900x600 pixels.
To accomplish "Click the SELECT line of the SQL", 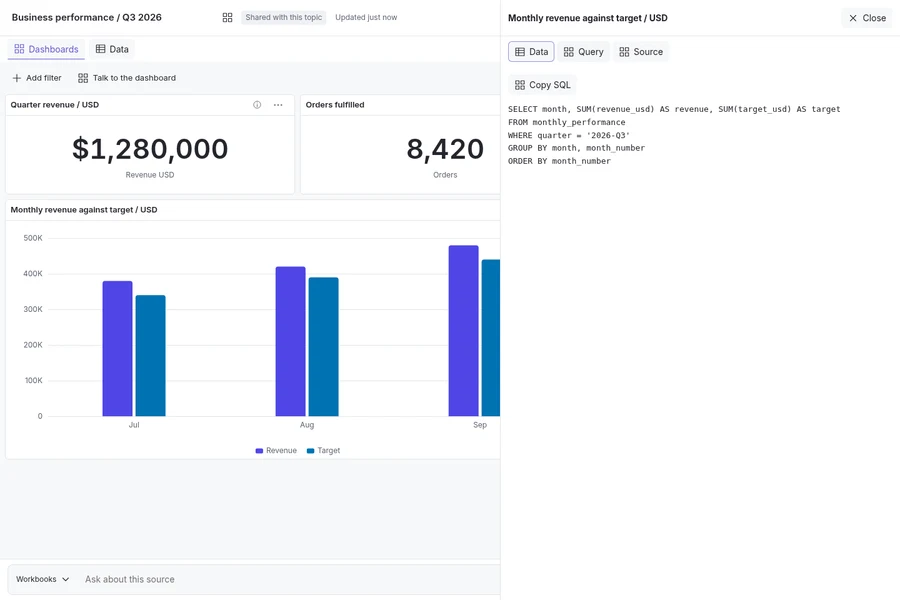I will pos(674,109).
